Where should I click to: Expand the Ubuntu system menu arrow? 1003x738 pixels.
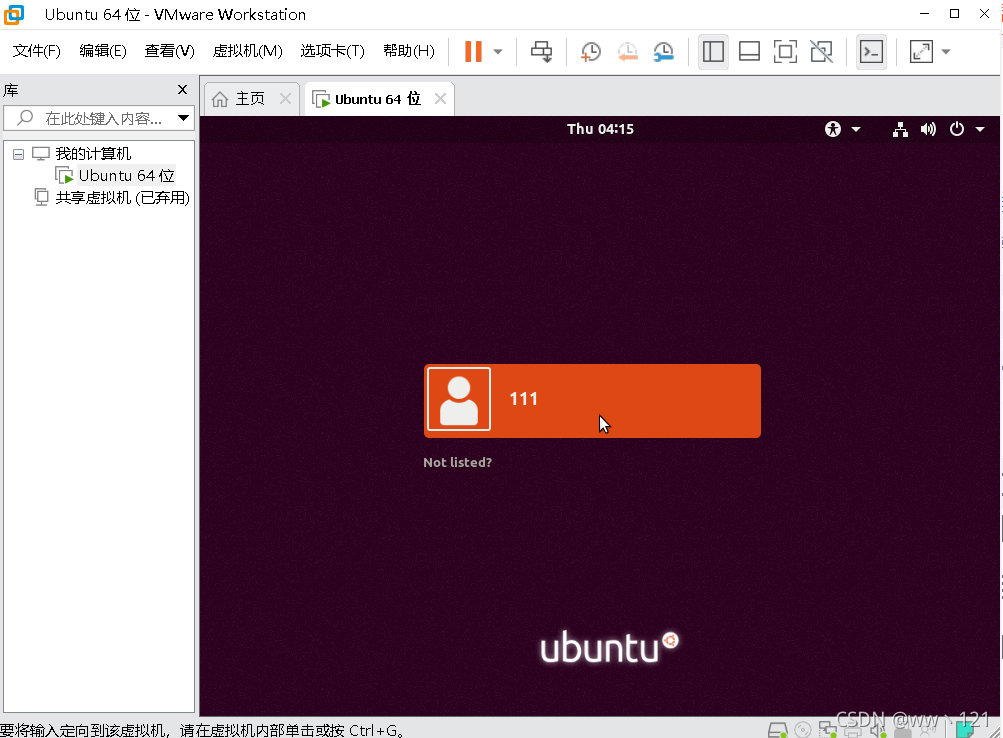[979, 129]
